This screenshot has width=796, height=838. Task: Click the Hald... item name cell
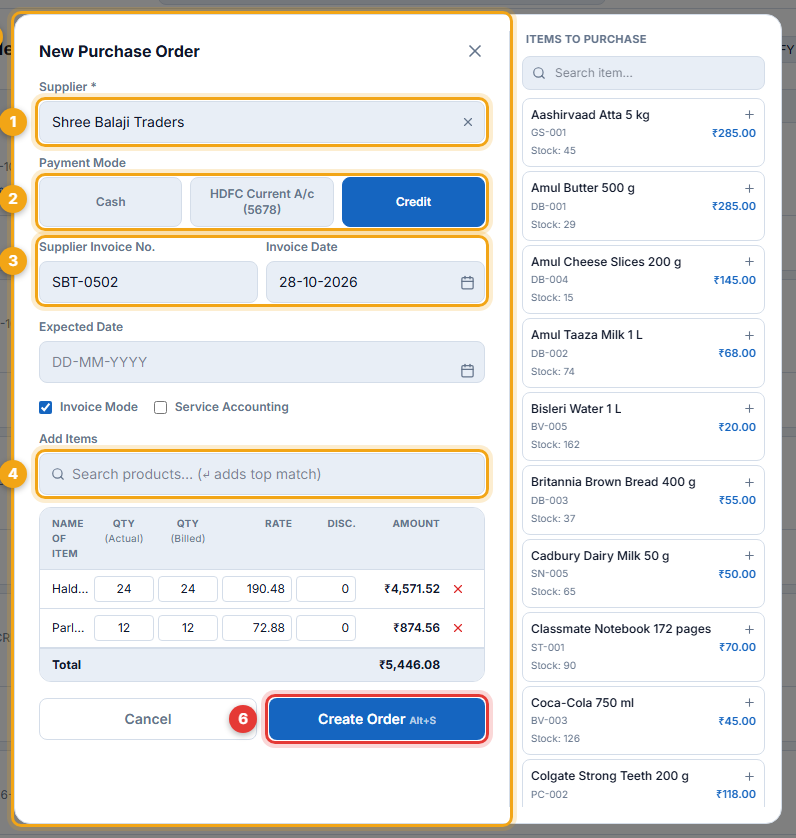coord(70,589)
